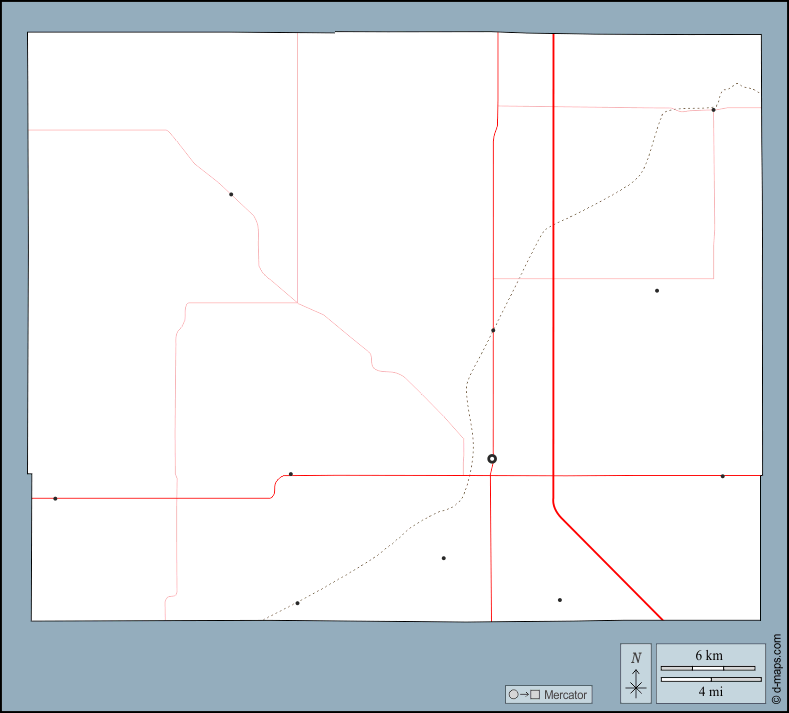The width and height of the screenshot is (789, 713).
Task: Click the 6 km scale bar
Action: (710, 668)
